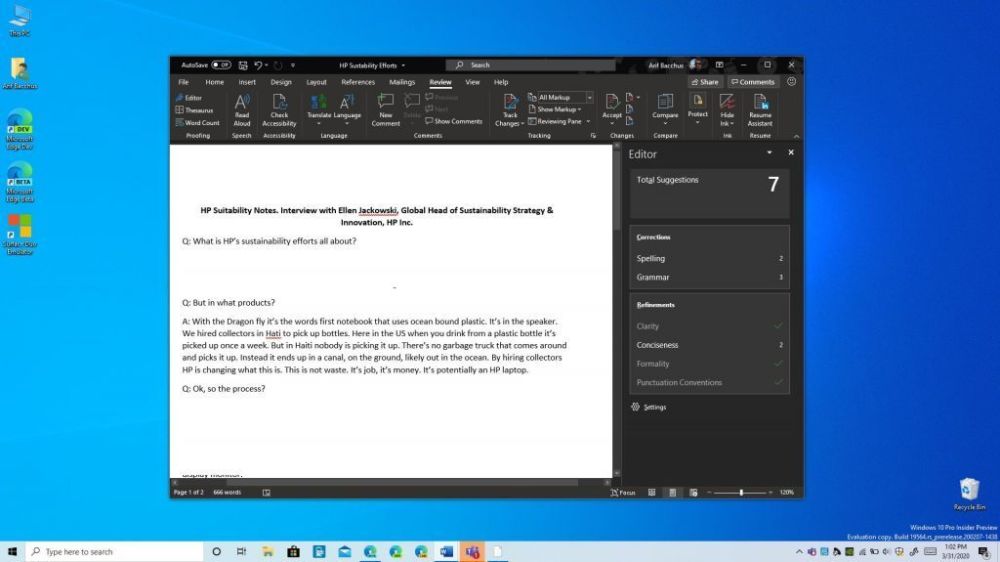1000x562 pixels.
Task: Click the Save icon in title bar
Action: click(x=243, y=65)
